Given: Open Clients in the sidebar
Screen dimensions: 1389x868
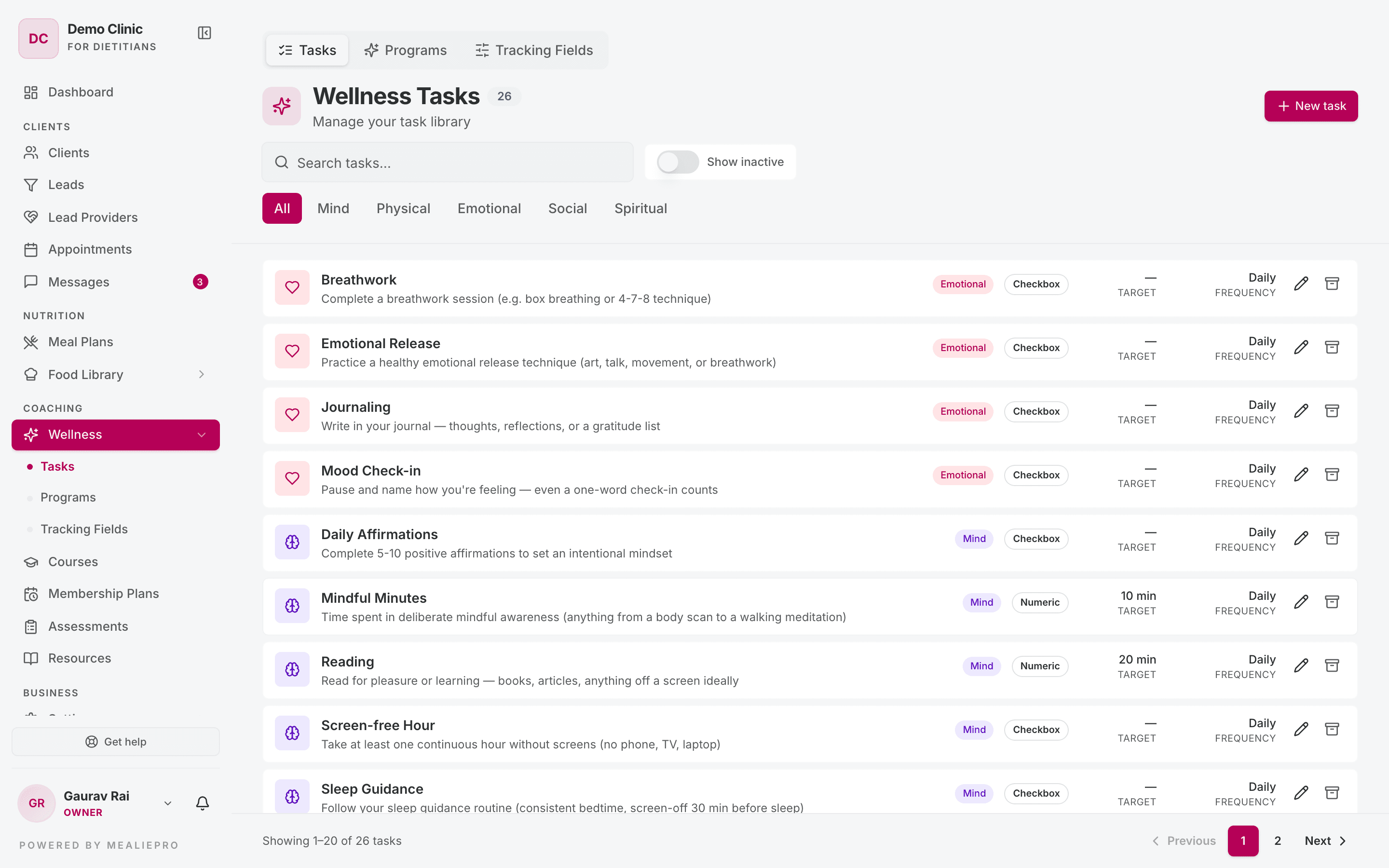Looking at the screenshot, I should tap(115, 153).
